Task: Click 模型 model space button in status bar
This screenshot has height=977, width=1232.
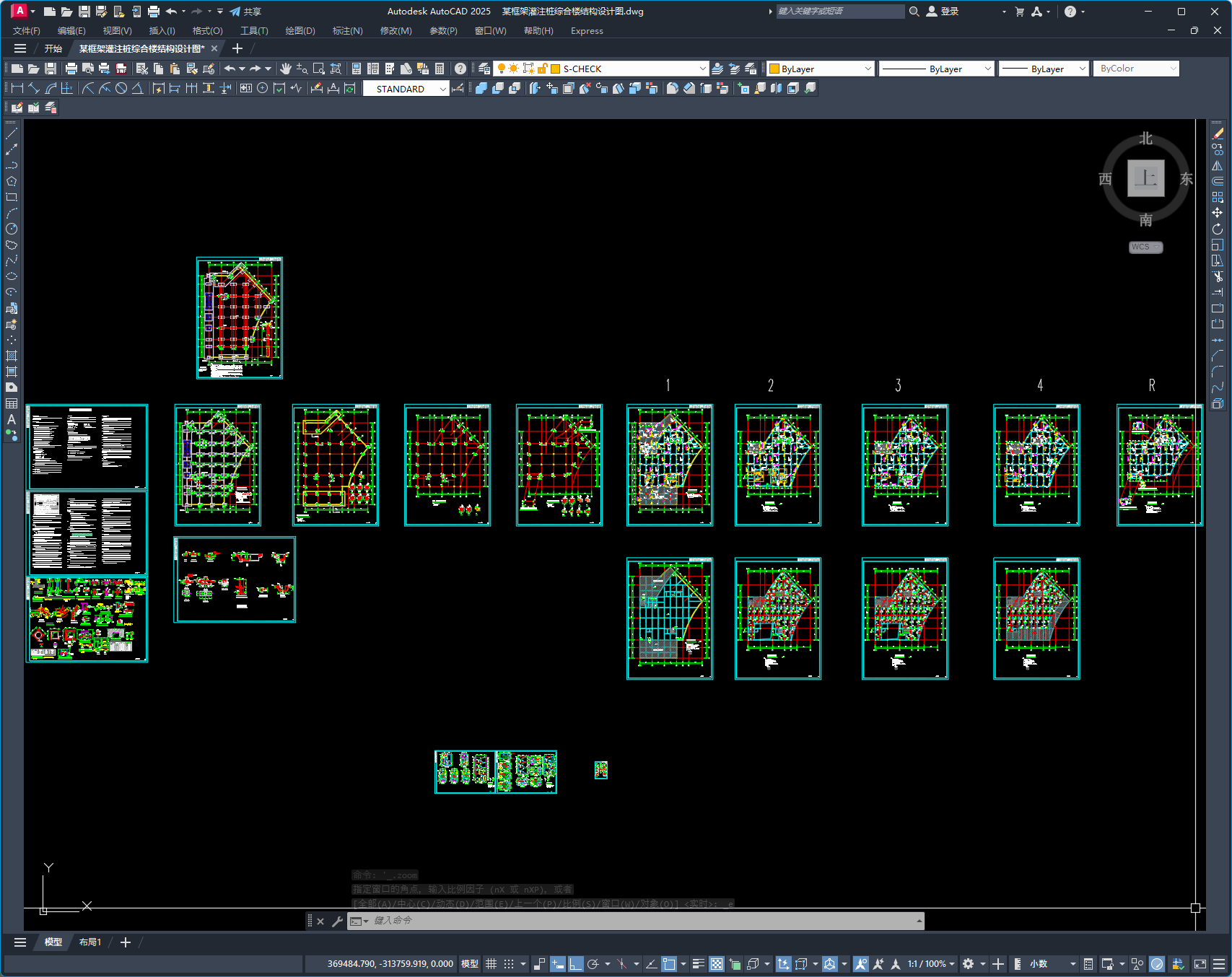Action: [470, 964]
